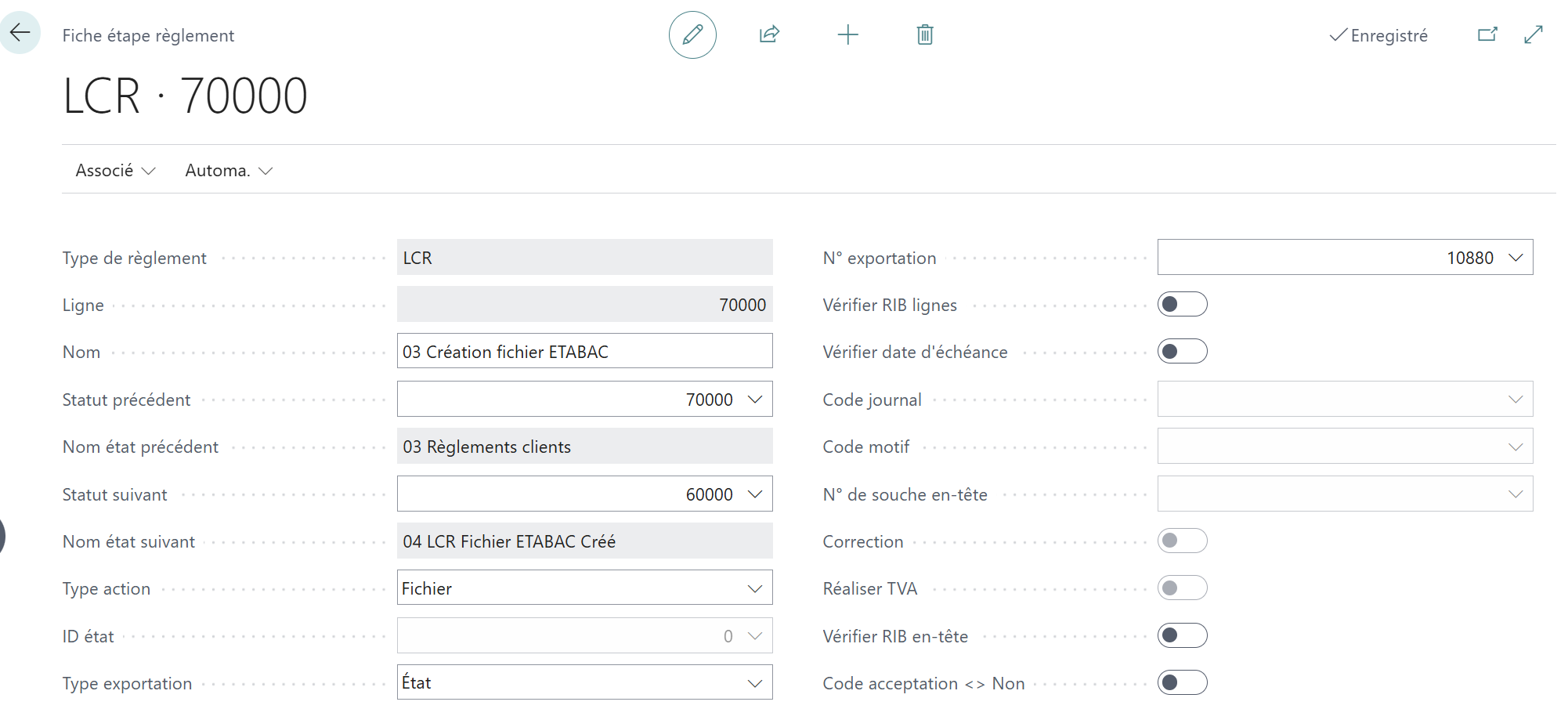
Task: Click the expand full-screen arrows icon
Action: [x=1533, y=34]
